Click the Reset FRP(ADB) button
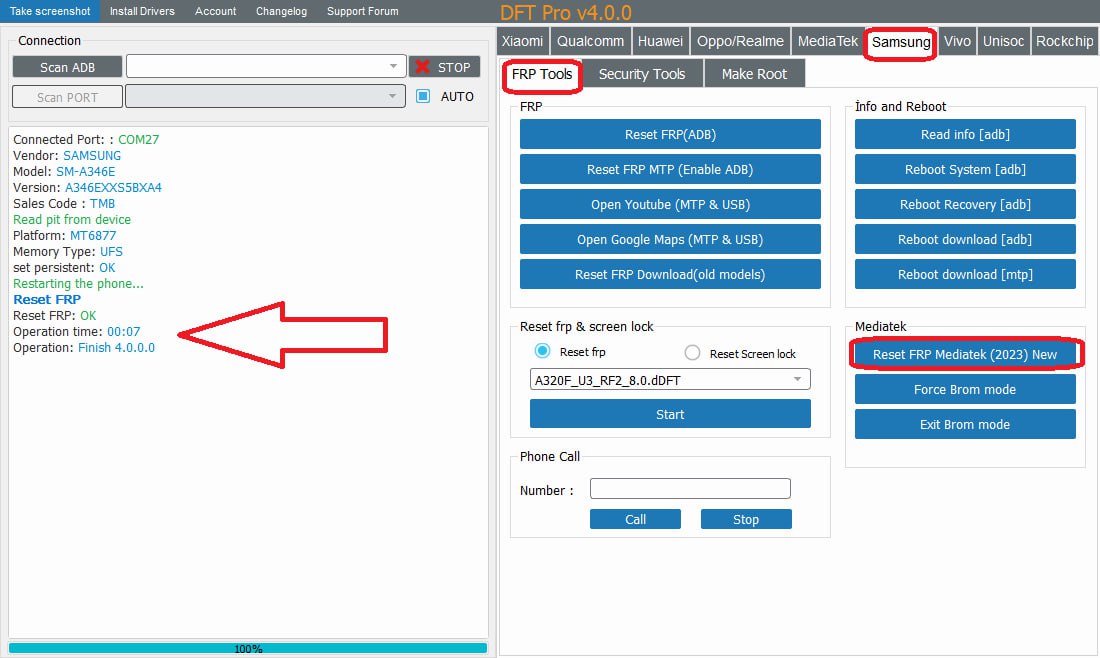The width and height of the screenshot is (1100, 658). tap(670, 134)
